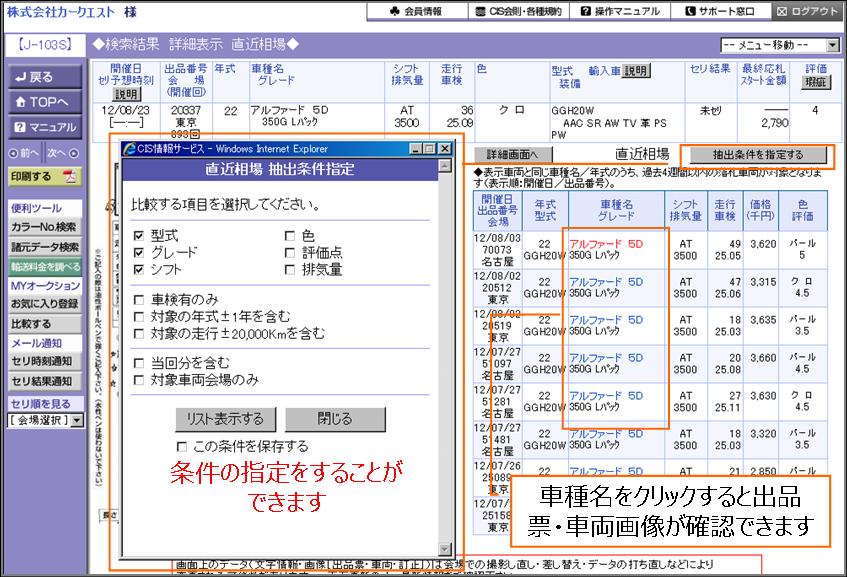The width and height of the screenshot is (847, 577).
Task: Click price 3,620 in 直近相場 table
Action: click(x=763, y=244)
